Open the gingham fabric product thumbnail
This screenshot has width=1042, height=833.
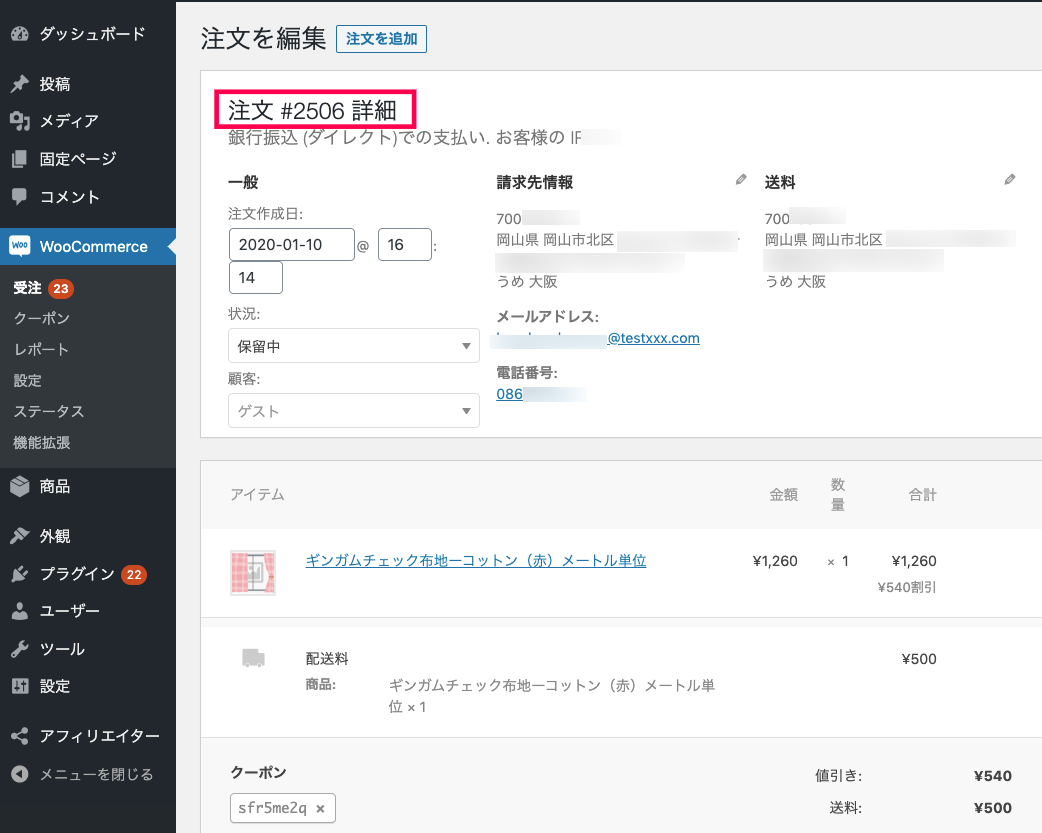click(253, 572)
